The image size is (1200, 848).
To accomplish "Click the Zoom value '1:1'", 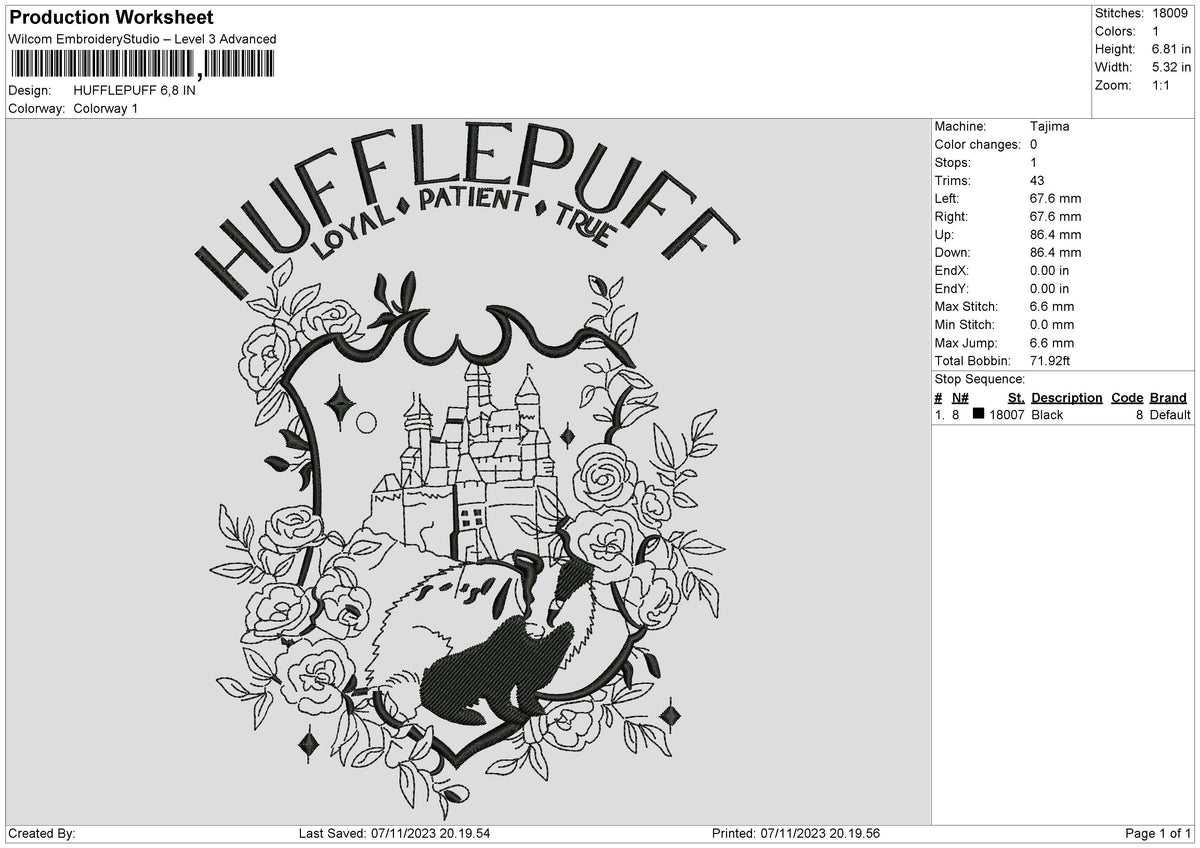I will [x=1160, y=85].
